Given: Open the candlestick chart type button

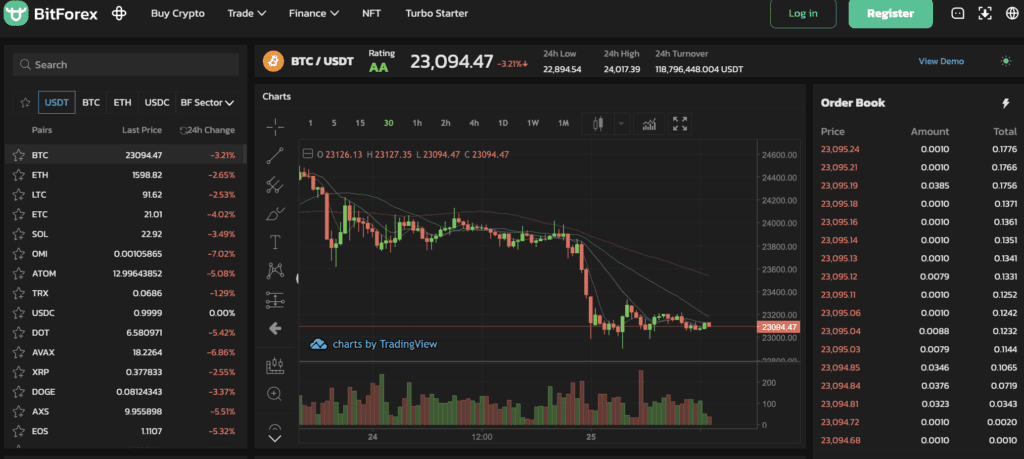Looking at the screenshot, I should 598,123.
